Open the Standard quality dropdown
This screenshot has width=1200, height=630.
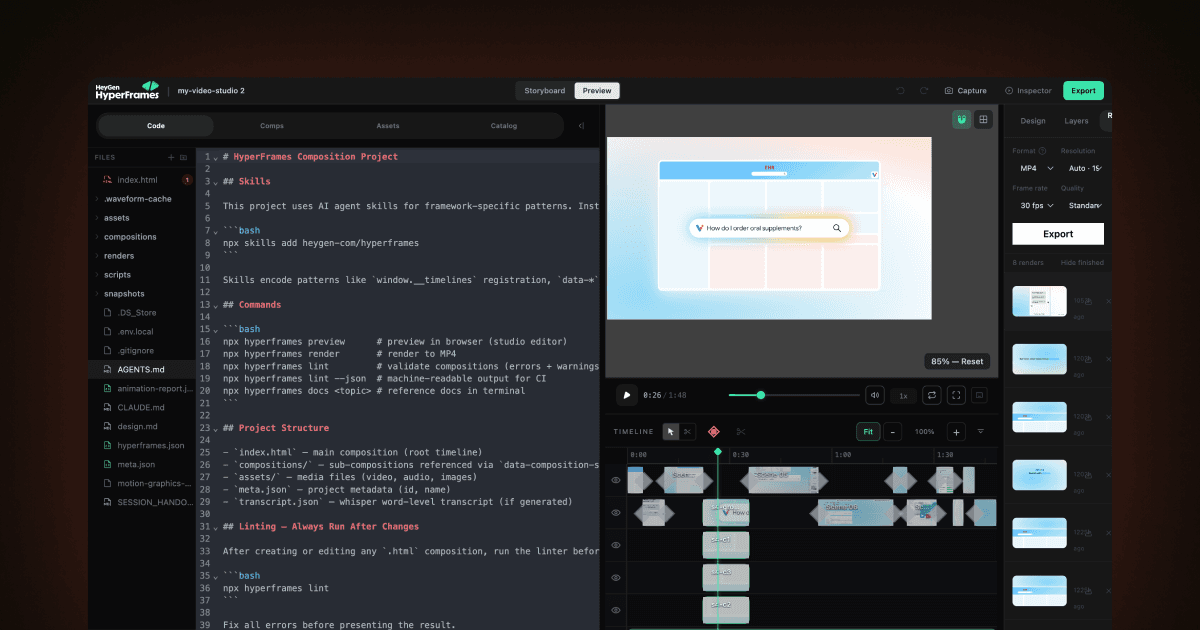[1084, 205]
